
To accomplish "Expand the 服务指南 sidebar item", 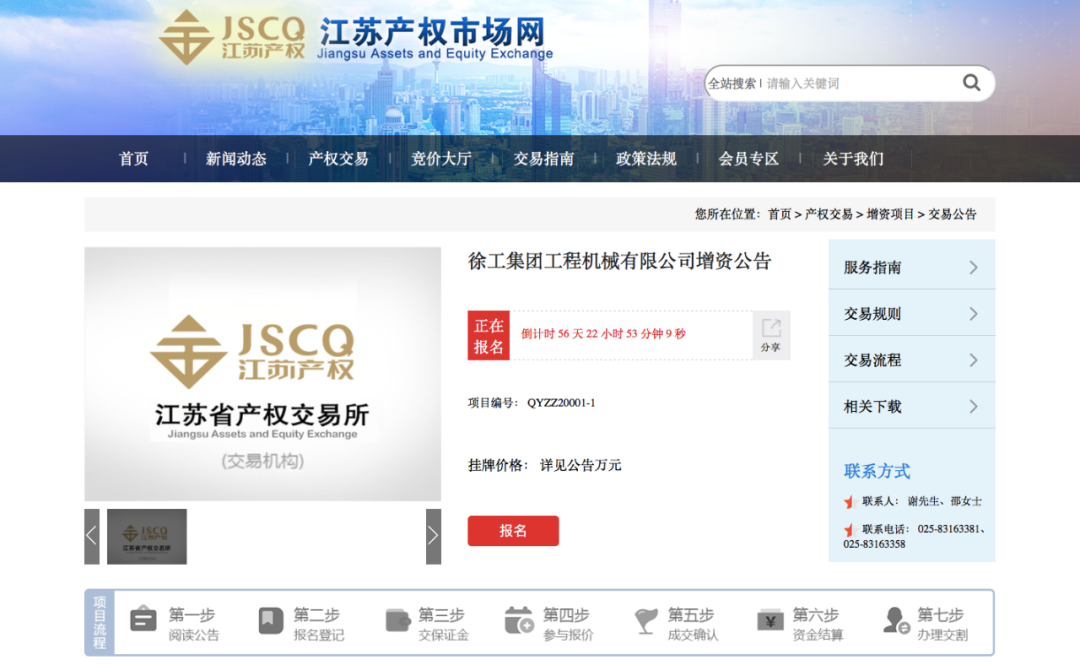I will click(x=911, y=267).
